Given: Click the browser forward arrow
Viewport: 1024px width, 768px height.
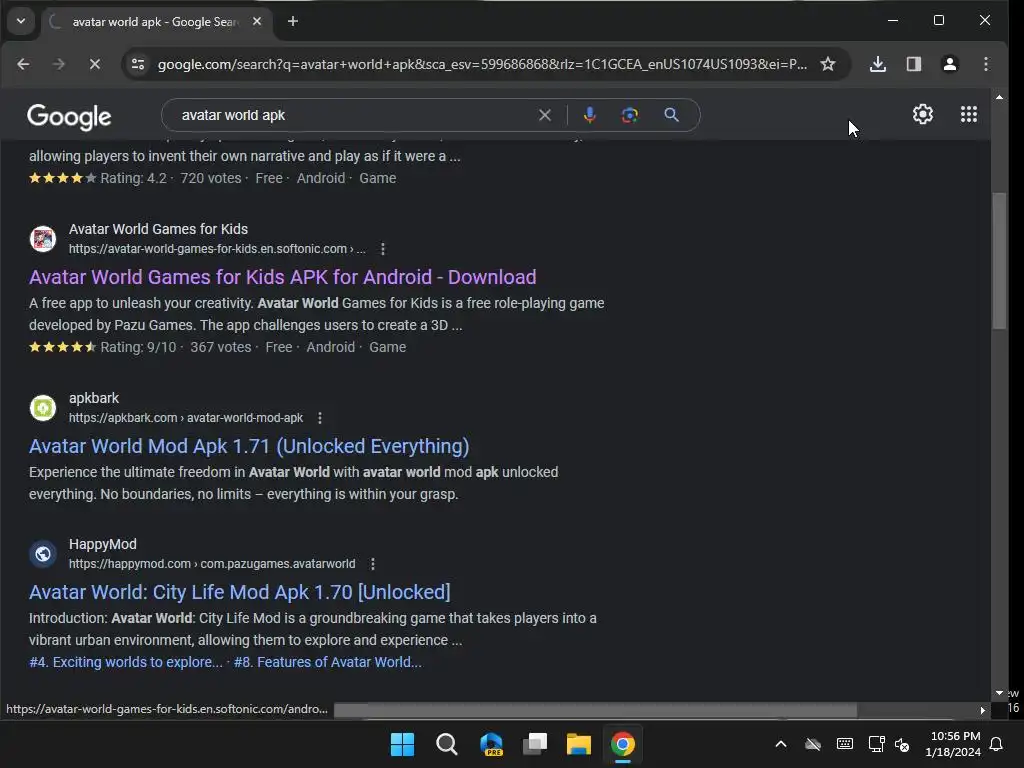Looking at the screenshot, I should pyautogui.click(x=59, y=64).
